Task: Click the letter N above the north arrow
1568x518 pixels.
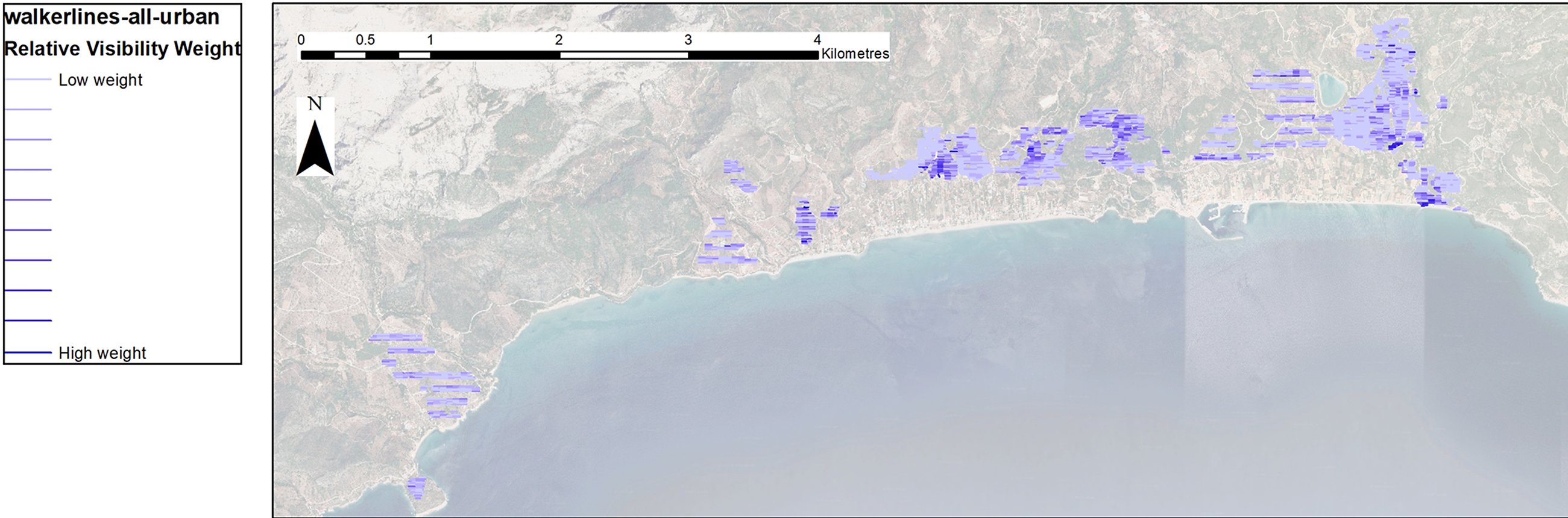Action: pos(315,104)
